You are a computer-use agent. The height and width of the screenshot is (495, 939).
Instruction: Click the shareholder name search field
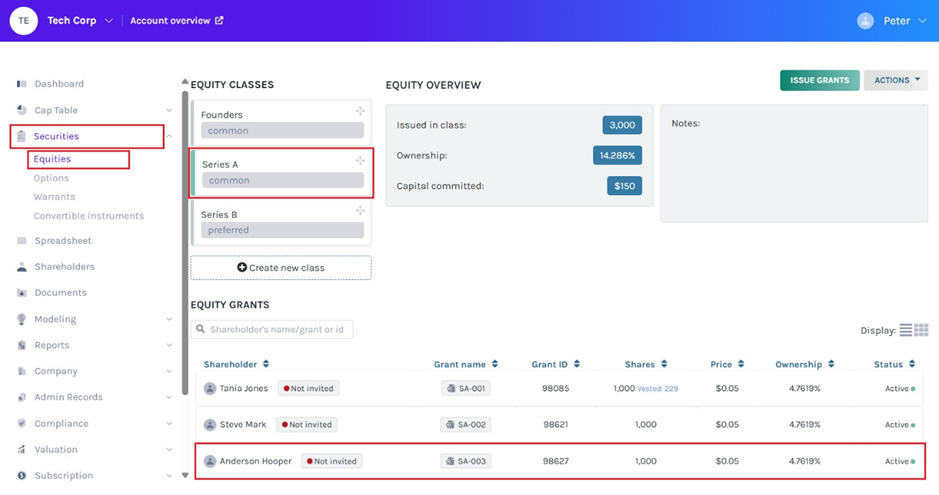(272, 329)
